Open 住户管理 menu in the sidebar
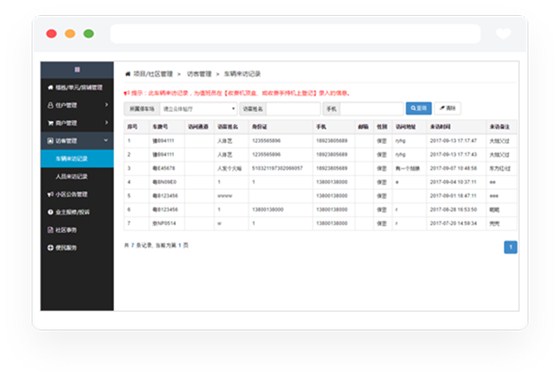Viewport: 560px width, 378px height. click(x=77, y=105)
